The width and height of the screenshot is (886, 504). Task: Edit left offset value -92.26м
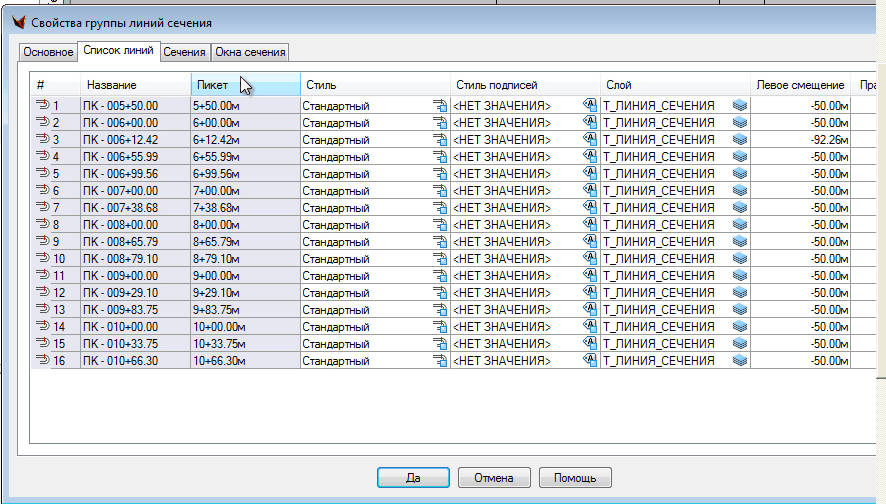(x=801, y=139)
